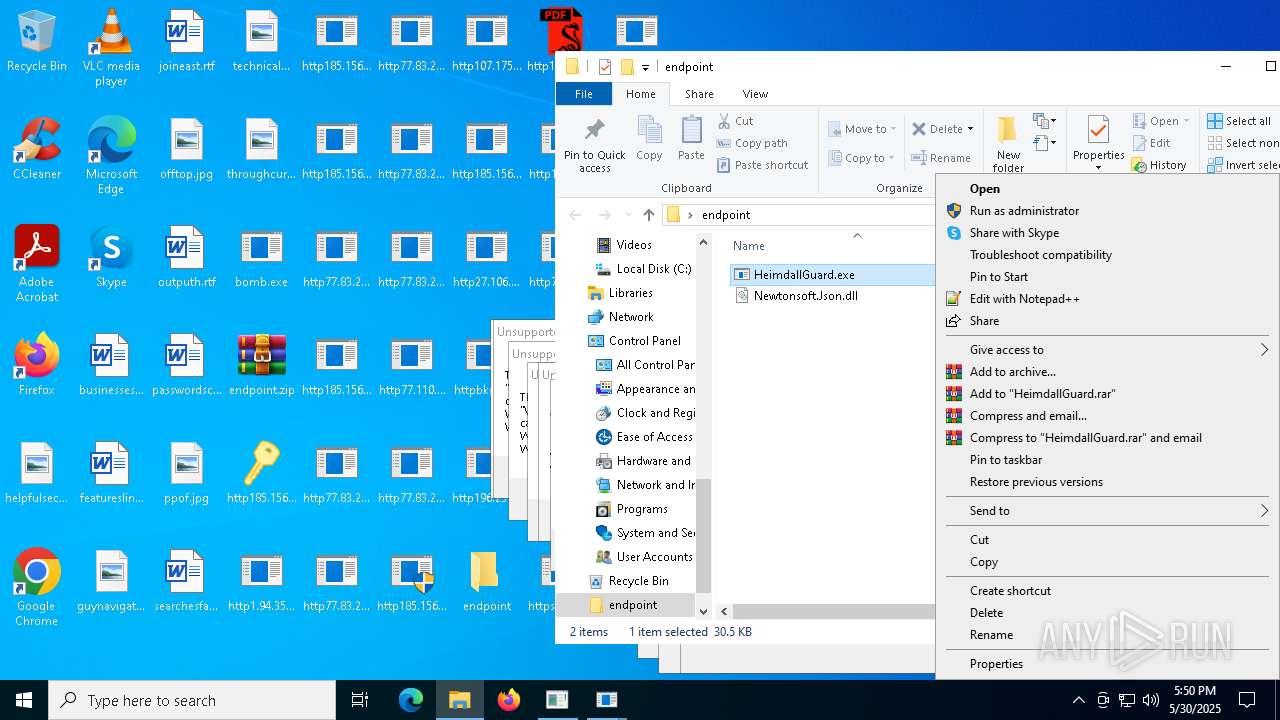
Task: Click the Task View taskbar button
Action: [x=360, y=700]
